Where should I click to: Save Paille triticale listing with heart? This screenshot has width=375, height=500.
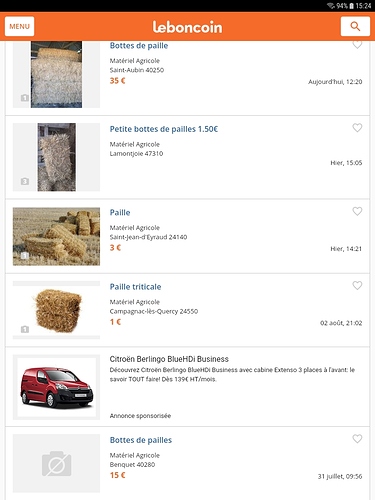(x=357, y=285)
